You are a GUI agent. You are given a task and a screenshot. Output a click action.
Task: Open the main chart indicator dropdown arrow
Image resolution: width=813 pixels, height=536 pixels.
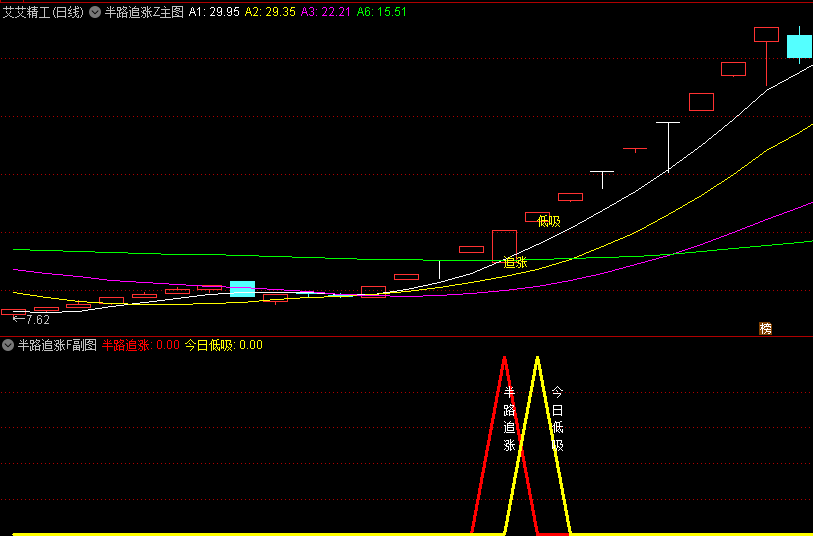[x=95, y=12]
